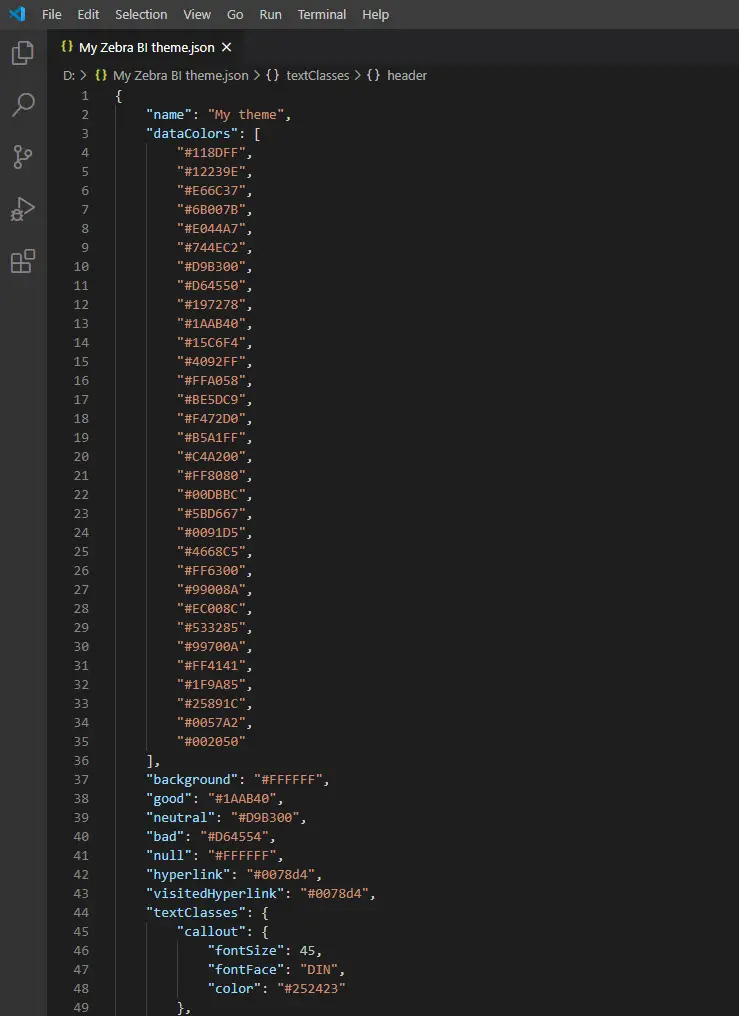Click the "callout" key on line 45
Screen dimensions: 739x1016
point(211,932)
